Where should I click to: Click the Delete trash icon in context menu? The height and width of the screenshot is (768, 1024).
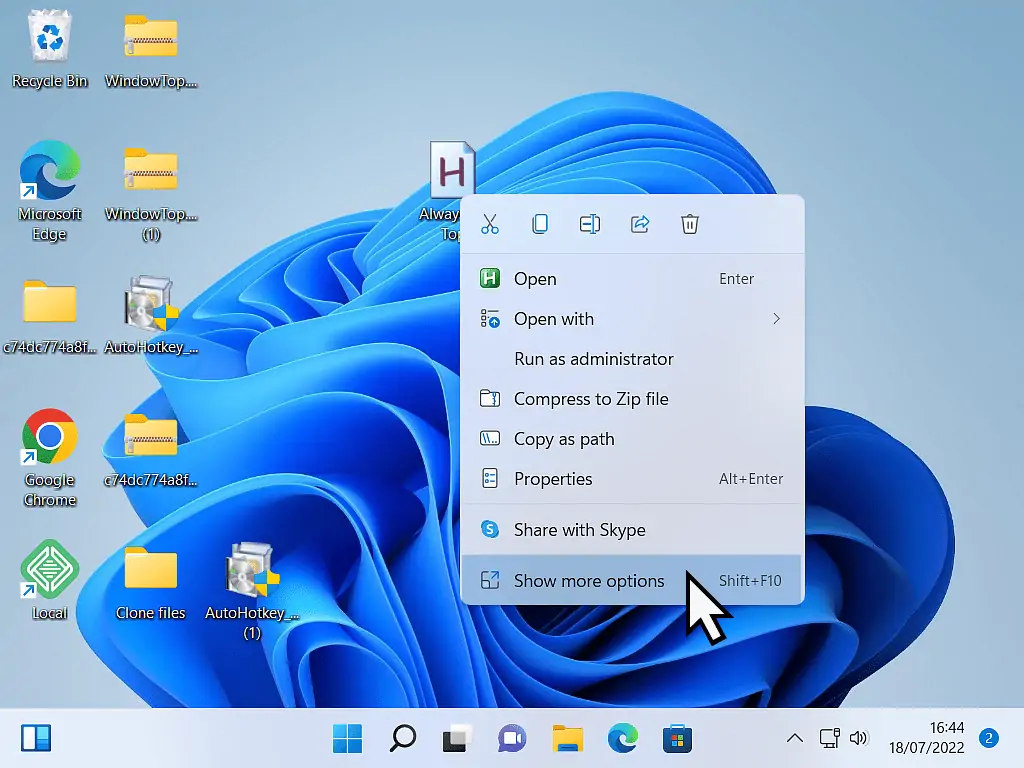690,224
